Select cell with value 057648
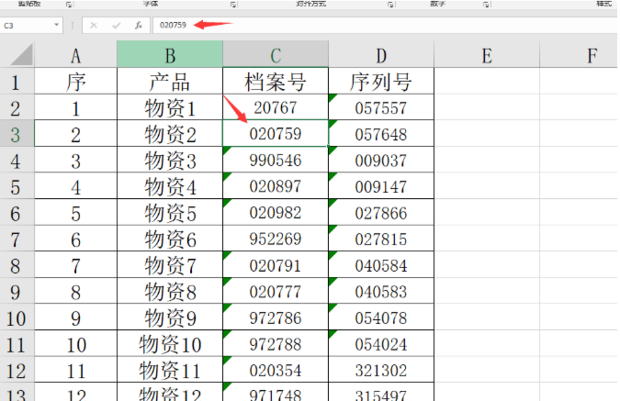This screenshot has width=620, height=401. [x=381, y=134]
